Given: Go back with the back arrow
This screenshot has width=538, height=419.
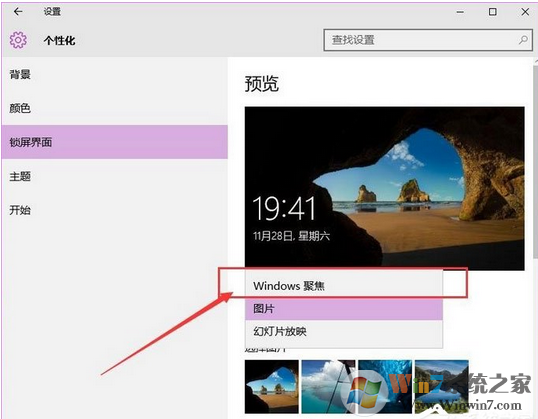Looking at the screenshot, I should click(x=18, y=11).
